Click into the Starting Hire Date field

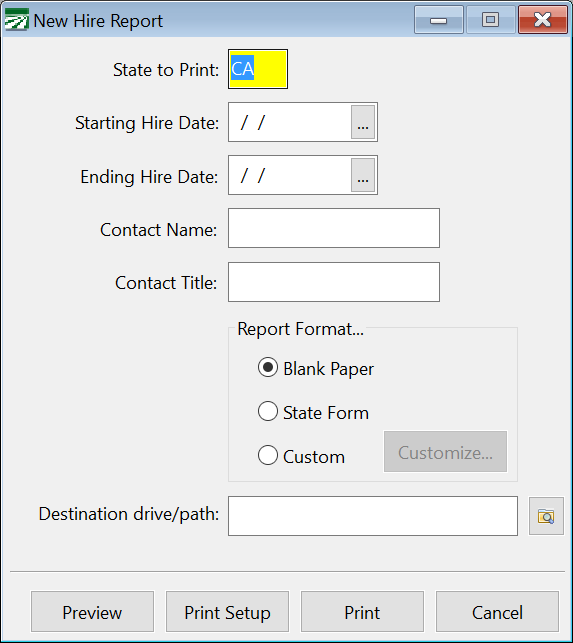pyautogui.click(x=290, y=122)
